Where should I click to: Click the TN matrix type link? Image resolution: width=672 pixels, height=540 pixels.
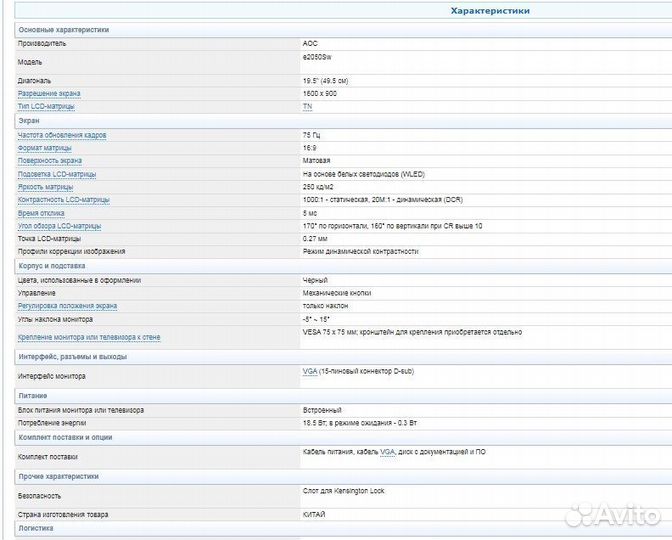pyautogui.click(x=307, y=106)
